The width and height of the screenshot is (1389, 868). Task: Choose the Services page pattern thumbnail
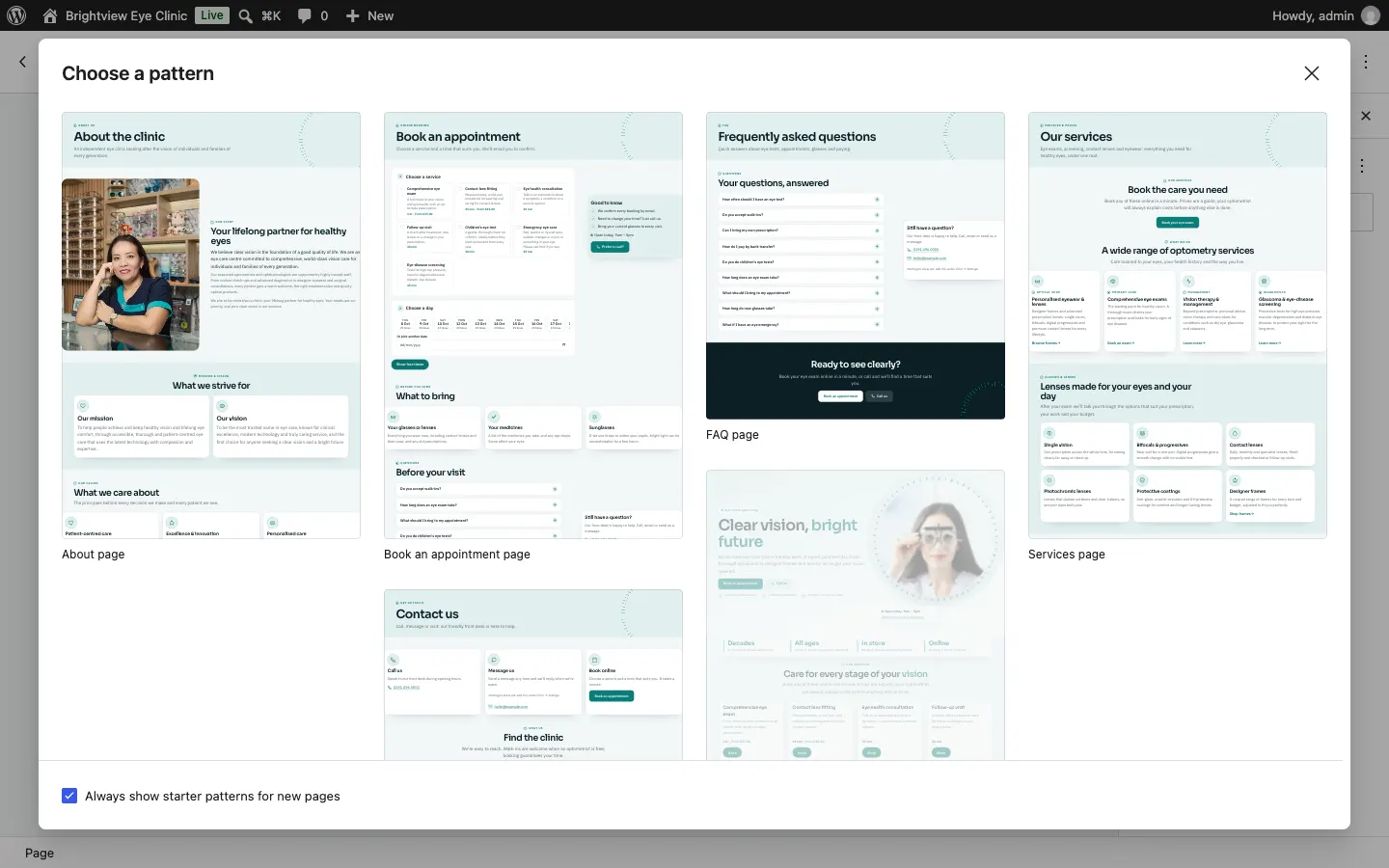(x=1178, y=325)
